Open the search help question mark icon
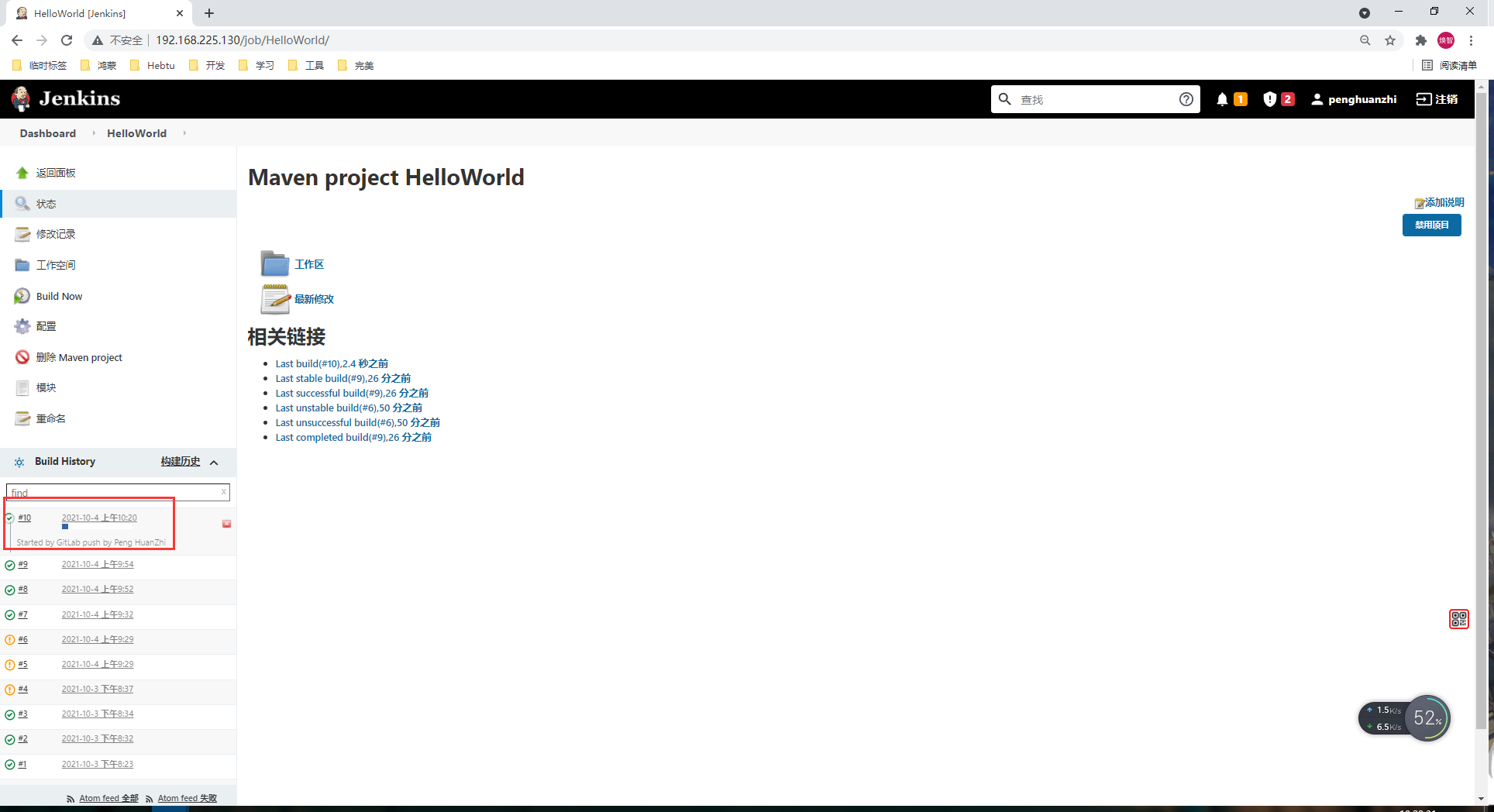This screenshot has width=1494, height=812. coord(1186,99)
